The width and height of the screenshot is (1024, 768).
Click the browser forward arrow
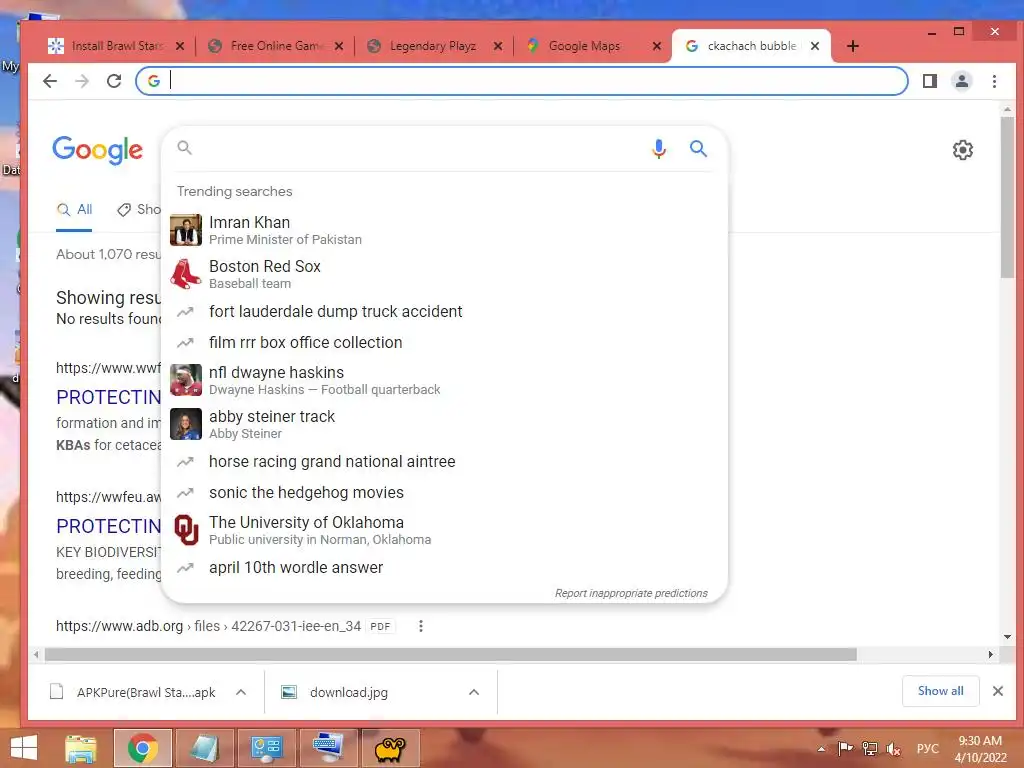tap(82, 81)
